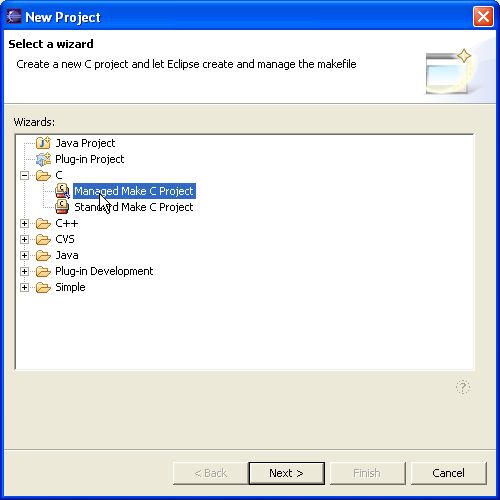
Task: Expand the C++ category
Action: click(x=24, y=223)
